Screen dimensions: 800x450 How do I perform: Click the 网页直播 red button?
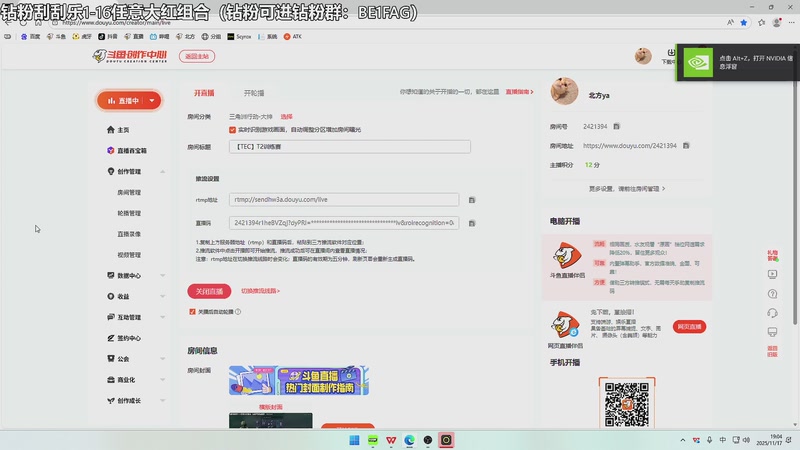point(689,327)
